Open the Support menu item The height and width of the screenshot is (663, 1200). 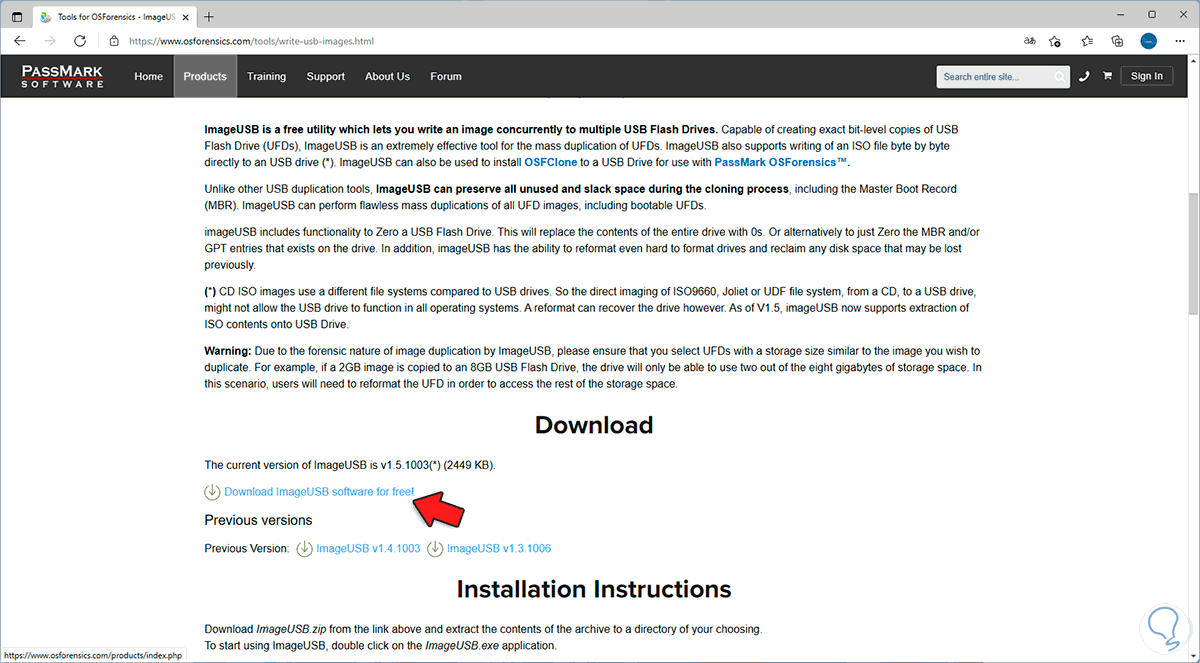[326, 76]
